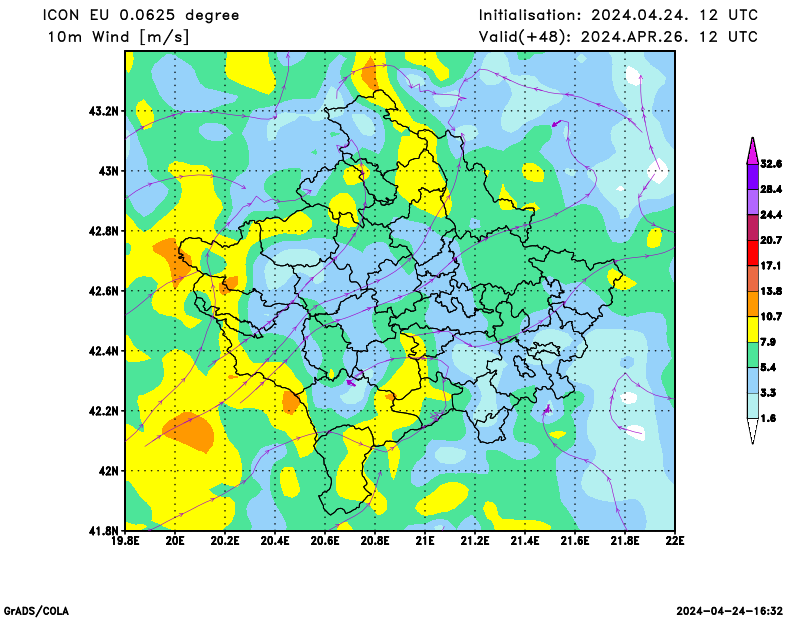
Task: Select the 42.4N latitude label
Action: coord(104,351)
